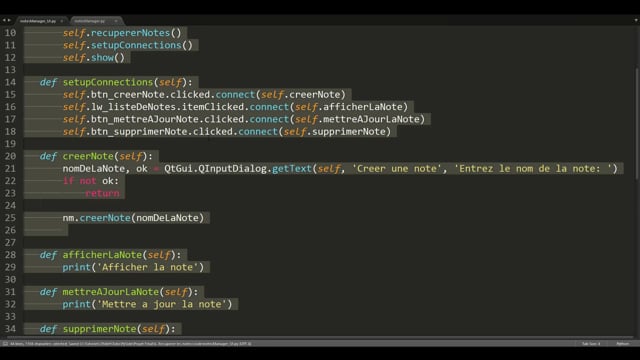Click 'return' on line 23
640x360 pixels.
point(102,193)
